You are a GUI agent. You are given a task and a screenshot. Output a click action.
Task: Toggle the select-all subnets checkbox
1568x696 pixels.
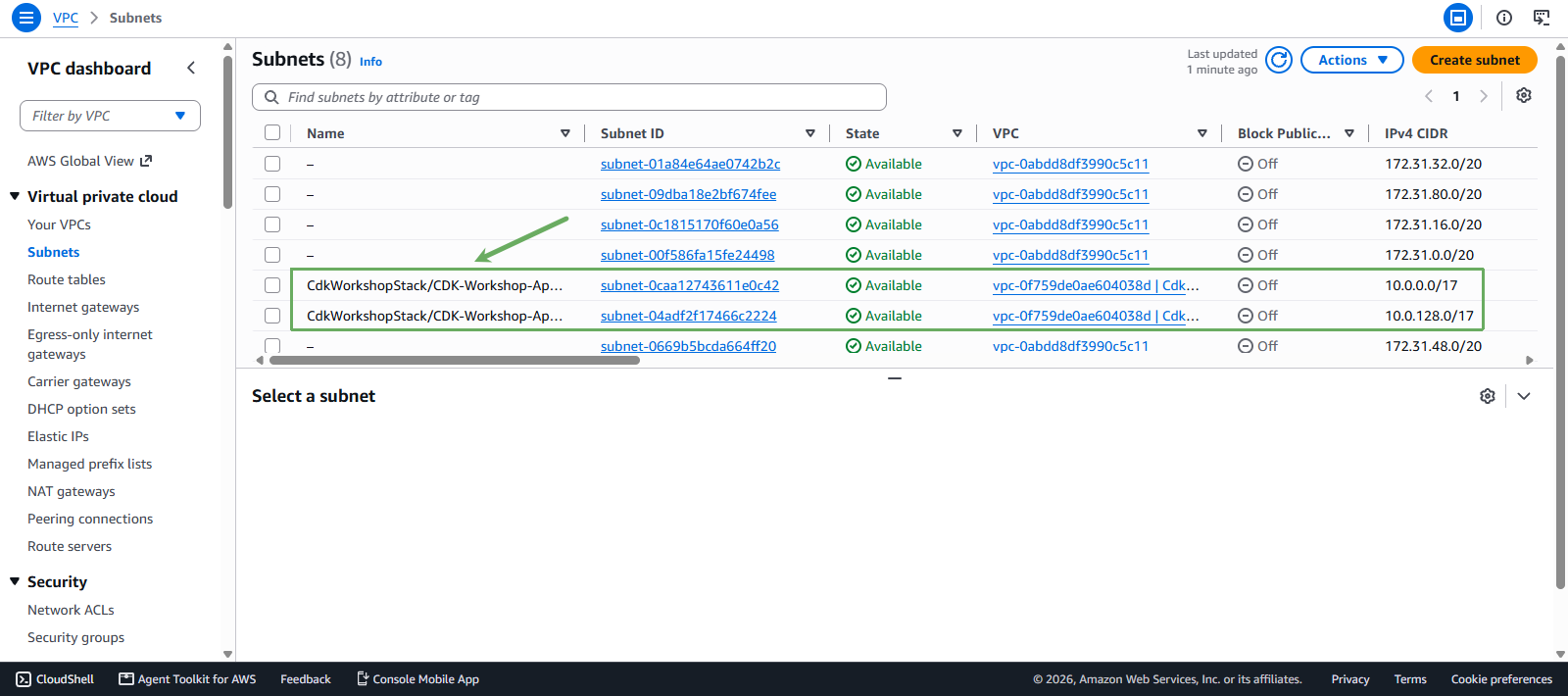pos(272,133)
